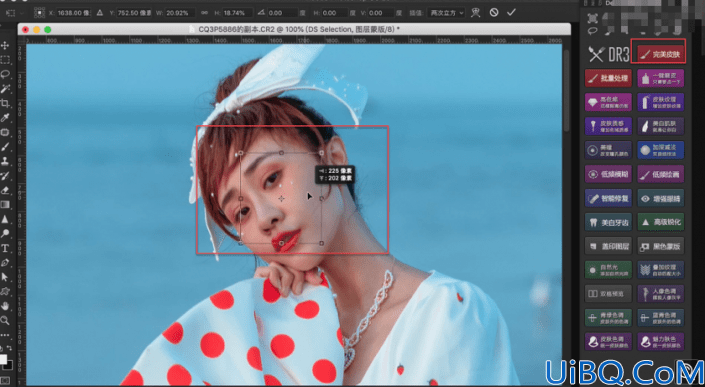
Task: Click the 智能修复 button
Action: 608,198
